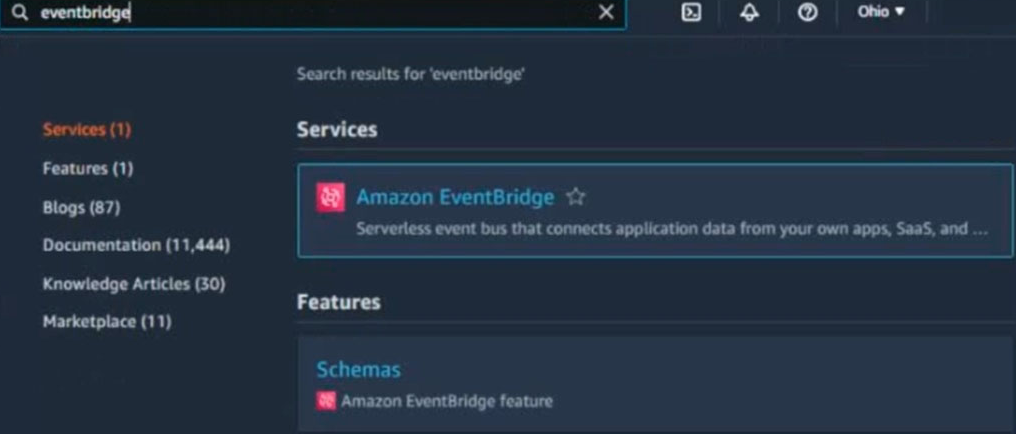Select the Knowledge Articles (30) filter
The width and height of the screenshot is (1016, 434).
(134, 284)
